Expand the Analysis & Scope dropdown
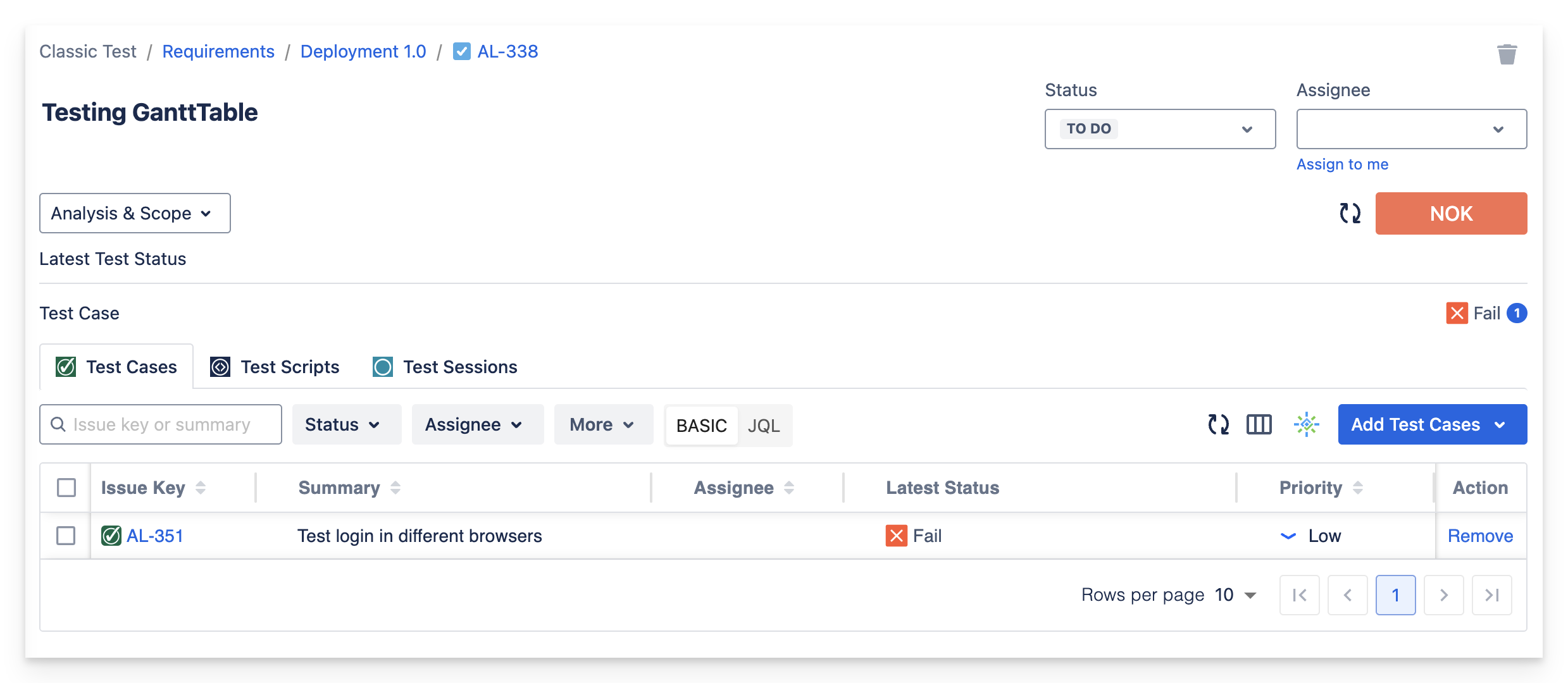The height and width of the screenshot is (683, 1568). (135, 213)
